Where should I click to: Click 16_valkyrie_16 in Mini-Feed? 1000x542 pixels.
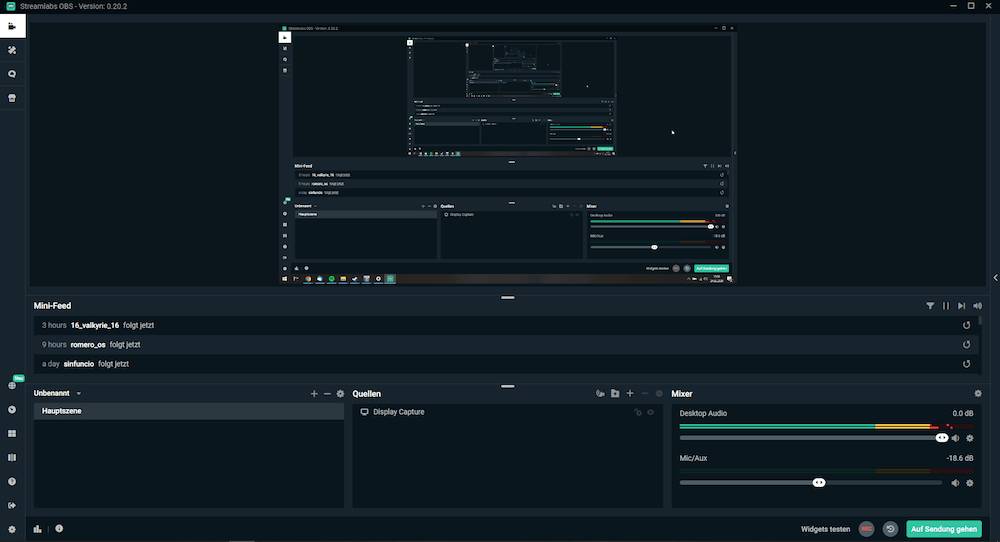(x=95, y=325)
